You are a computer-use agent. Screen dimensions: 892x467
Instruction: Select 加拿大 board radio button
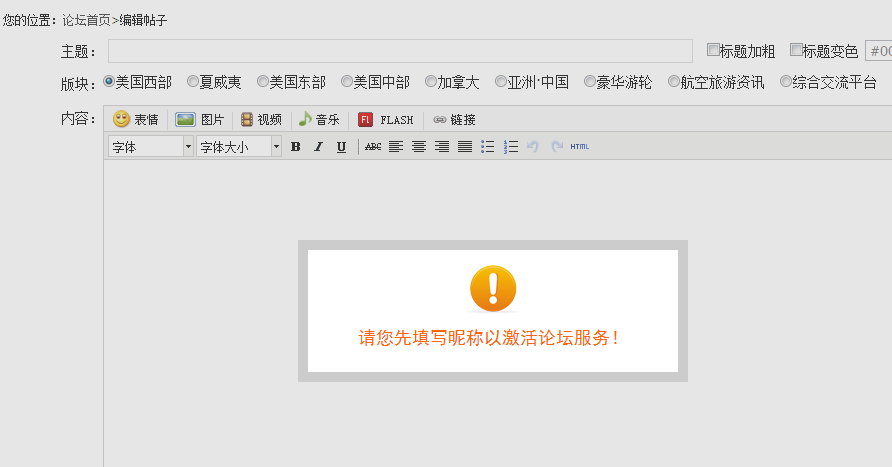click(x=431, y=81)
